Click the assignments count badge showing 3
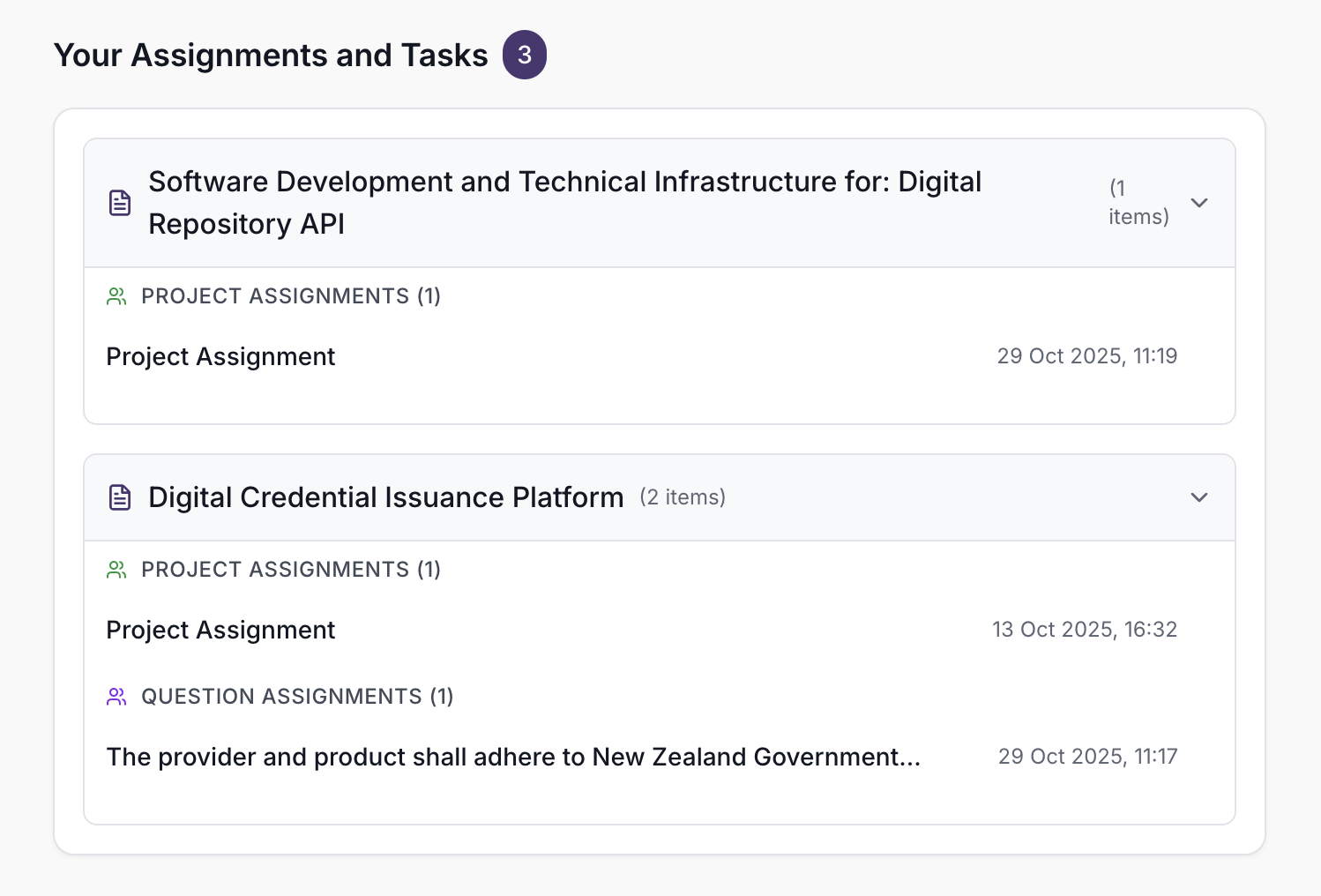This screenshot has width=1321, height=896. click(x=524, y=55)
